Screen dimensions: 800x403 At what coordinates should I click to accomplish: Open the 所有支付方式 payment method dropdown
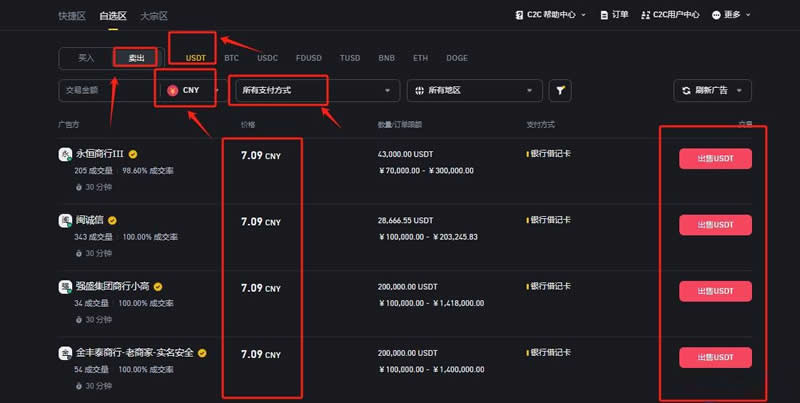315,90
